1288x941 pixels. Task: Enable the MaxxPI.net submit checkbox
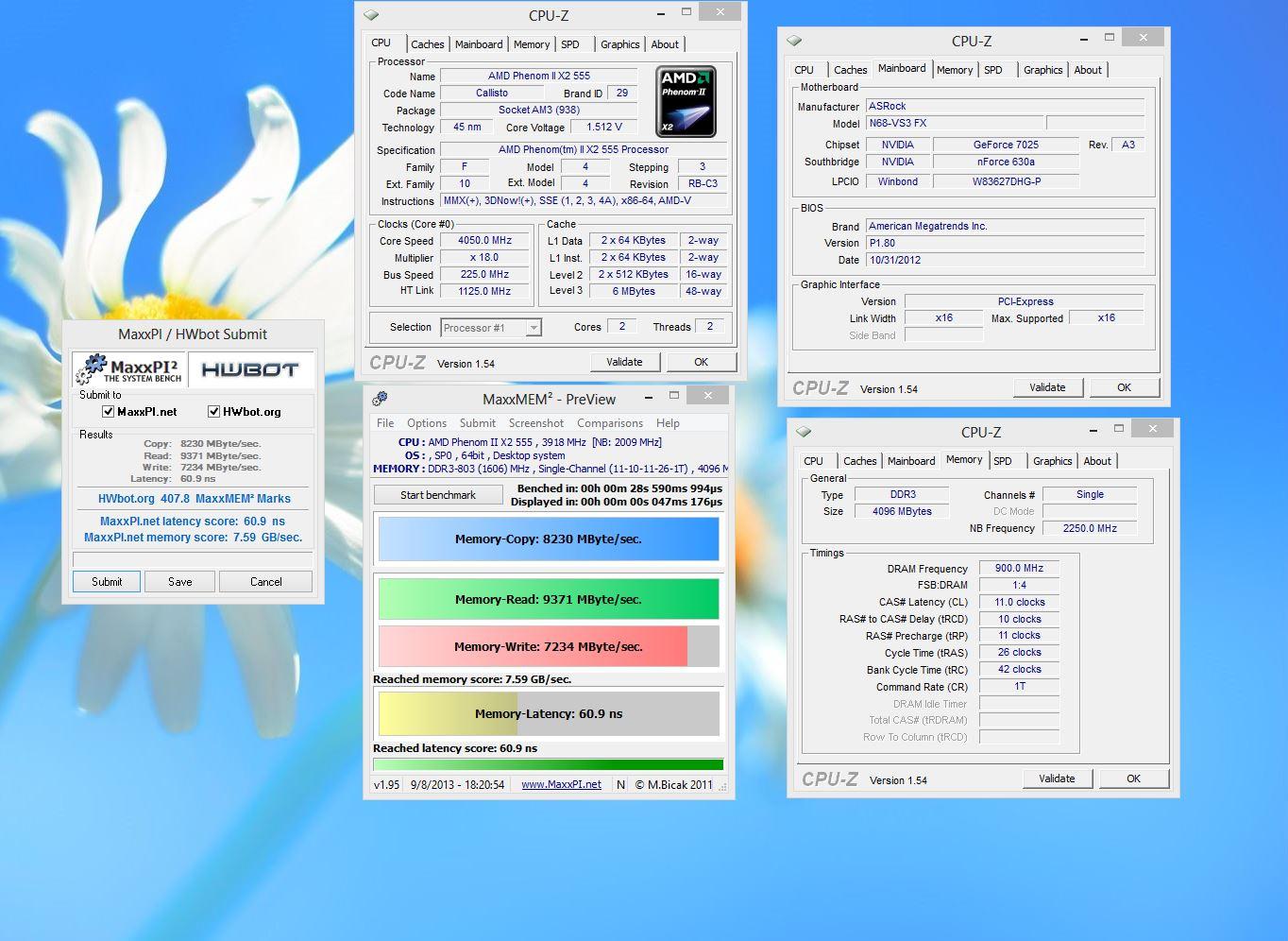point(109,412)
